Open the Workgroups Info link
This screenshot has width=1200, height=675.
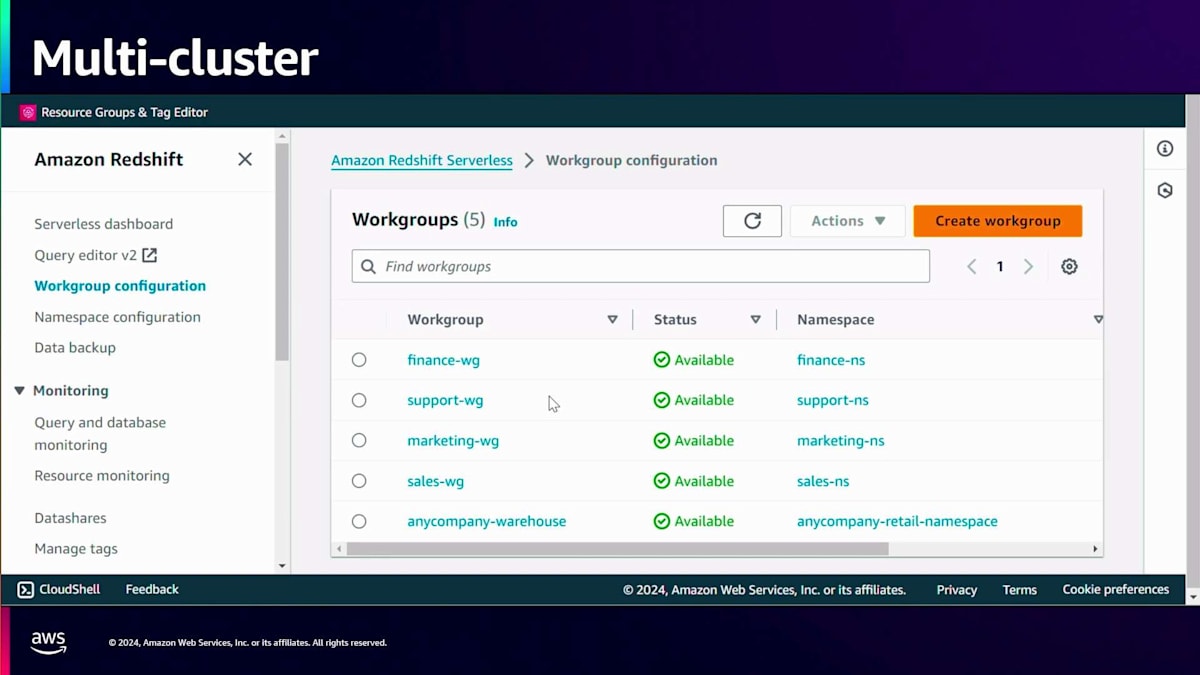coord(506,222)
